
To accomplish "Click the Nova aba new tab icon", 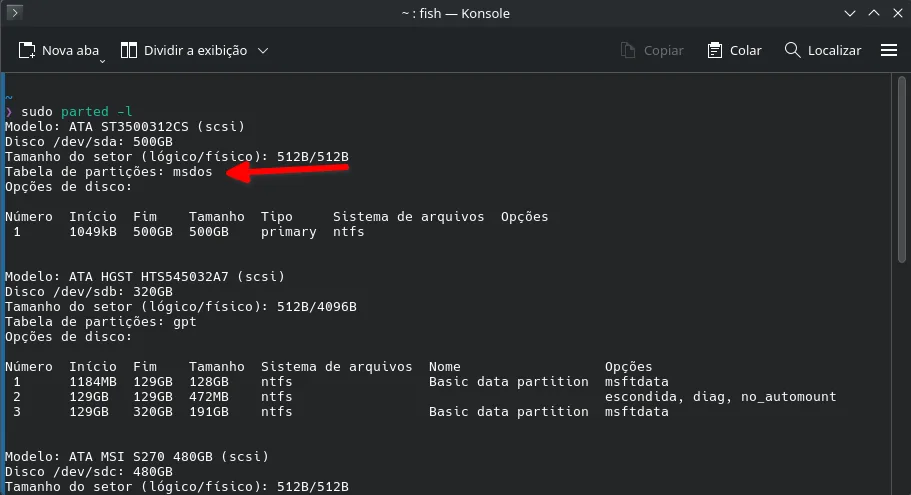I will 27,51.
